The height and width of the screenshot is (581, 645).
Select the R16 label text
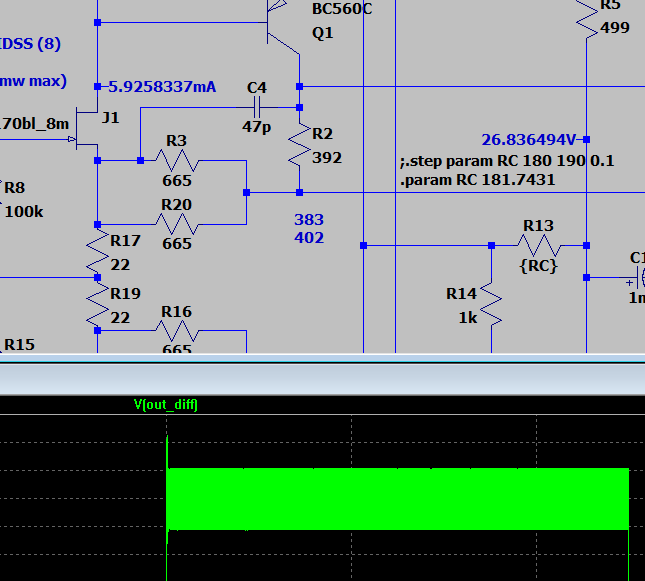(176, 312)
